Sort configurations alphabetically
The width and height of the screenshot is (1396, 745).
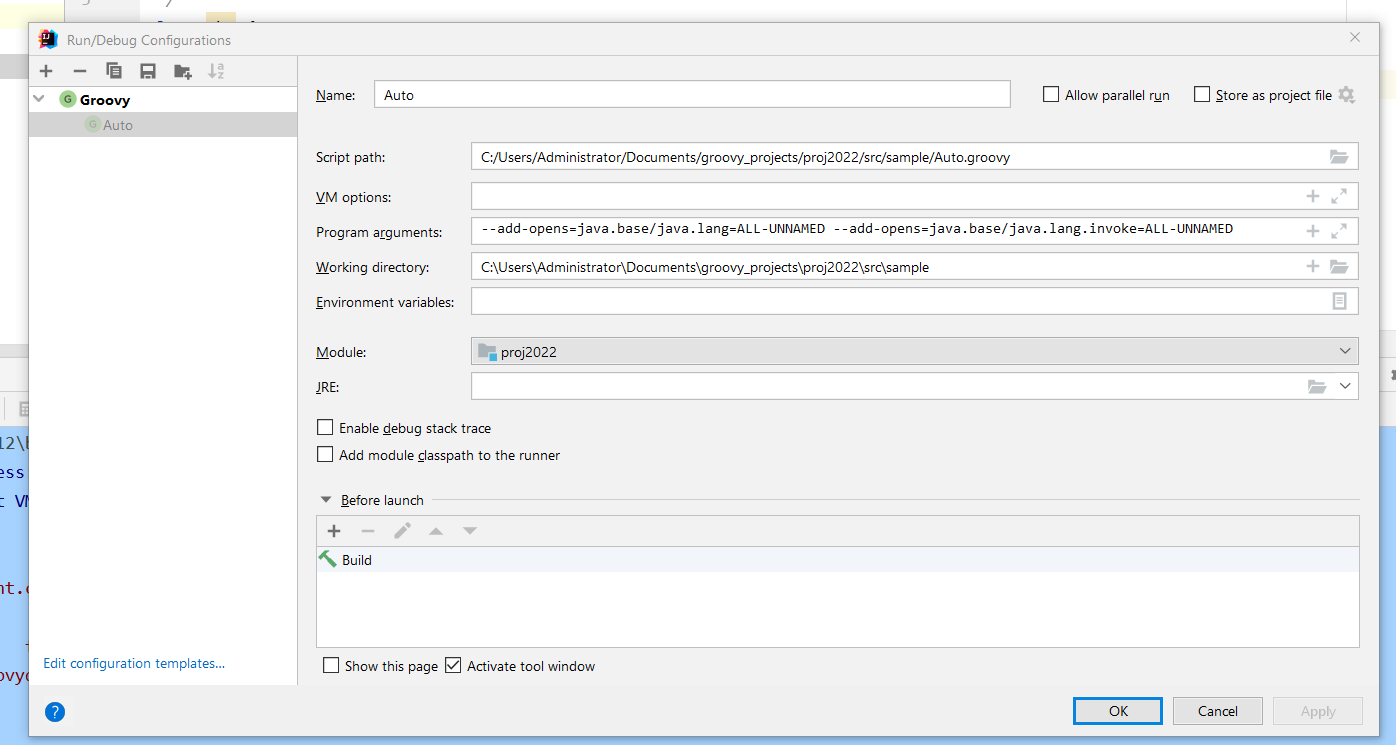pyautogui.click(x=216, y=71)
